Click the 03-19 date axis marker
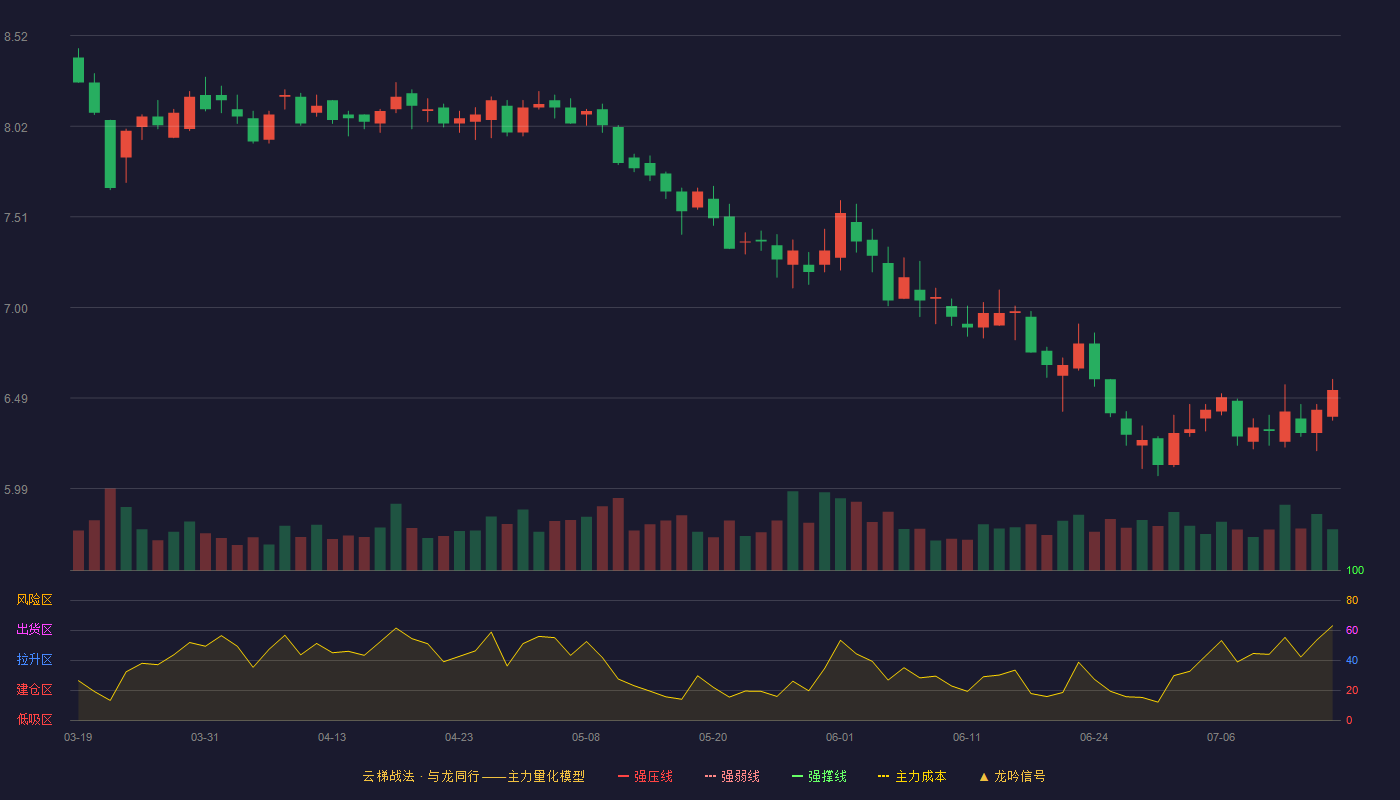Viewport: 1400px width, 800px height. tap(78, 737)
